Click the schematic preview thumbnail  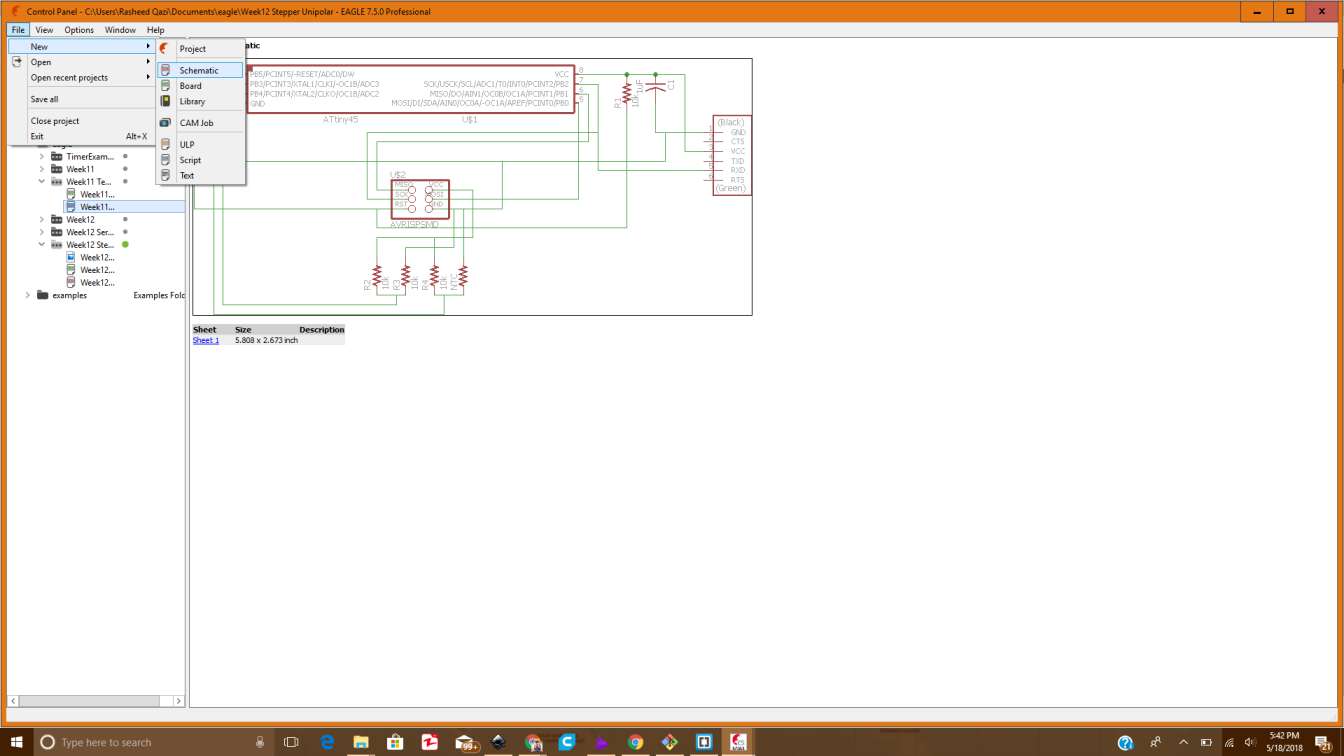[472, 187]
